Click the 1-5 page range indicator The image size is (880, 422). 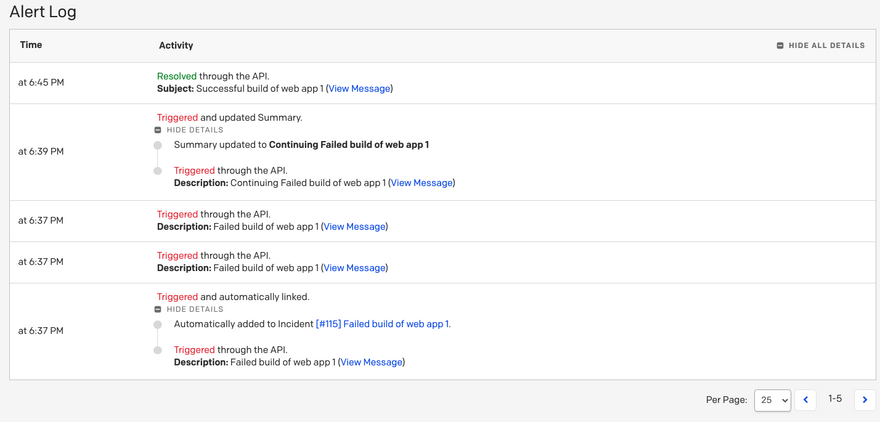click(835, 399)
